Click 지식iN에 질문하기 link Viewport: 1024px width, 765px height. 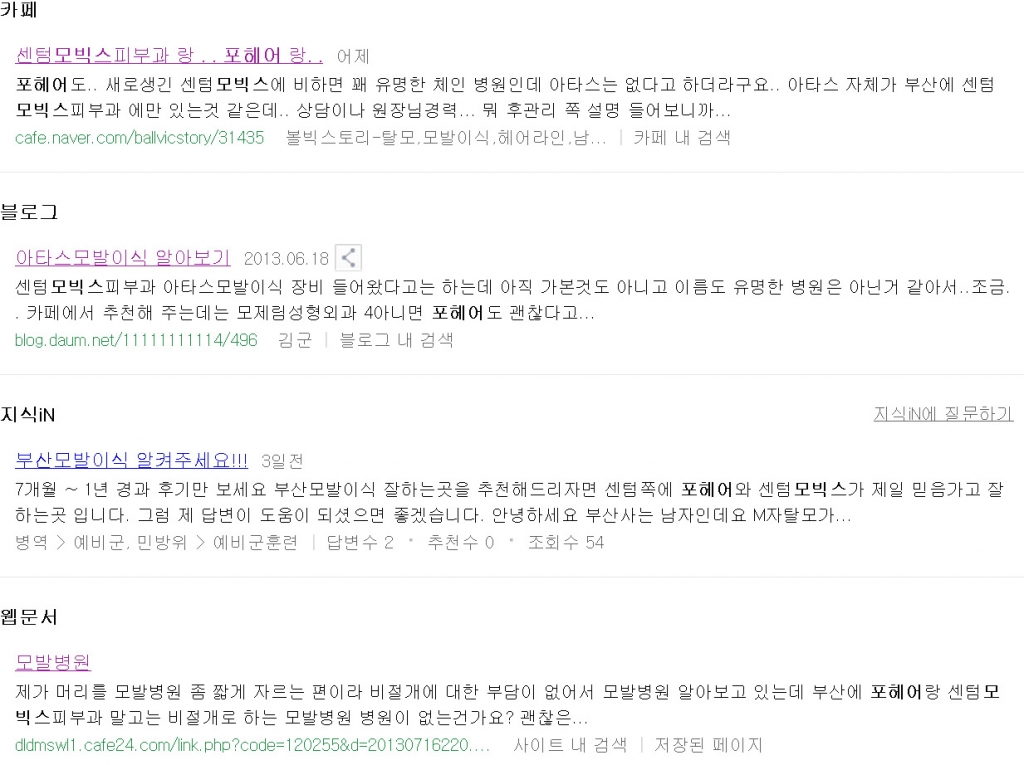click(943, 414)
